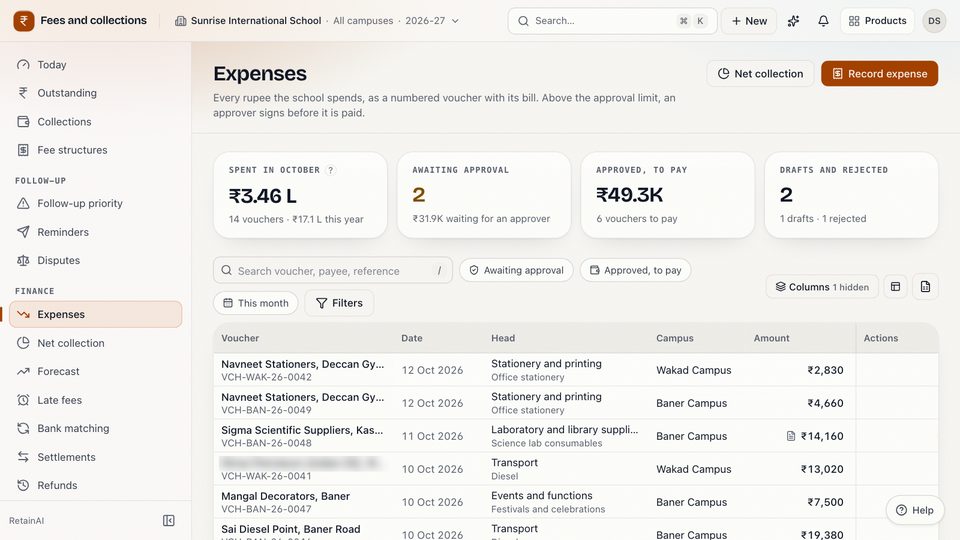Toggle the Awaiting approval filter chip
This screenshot has width=960, height=540.
point(516,270)
